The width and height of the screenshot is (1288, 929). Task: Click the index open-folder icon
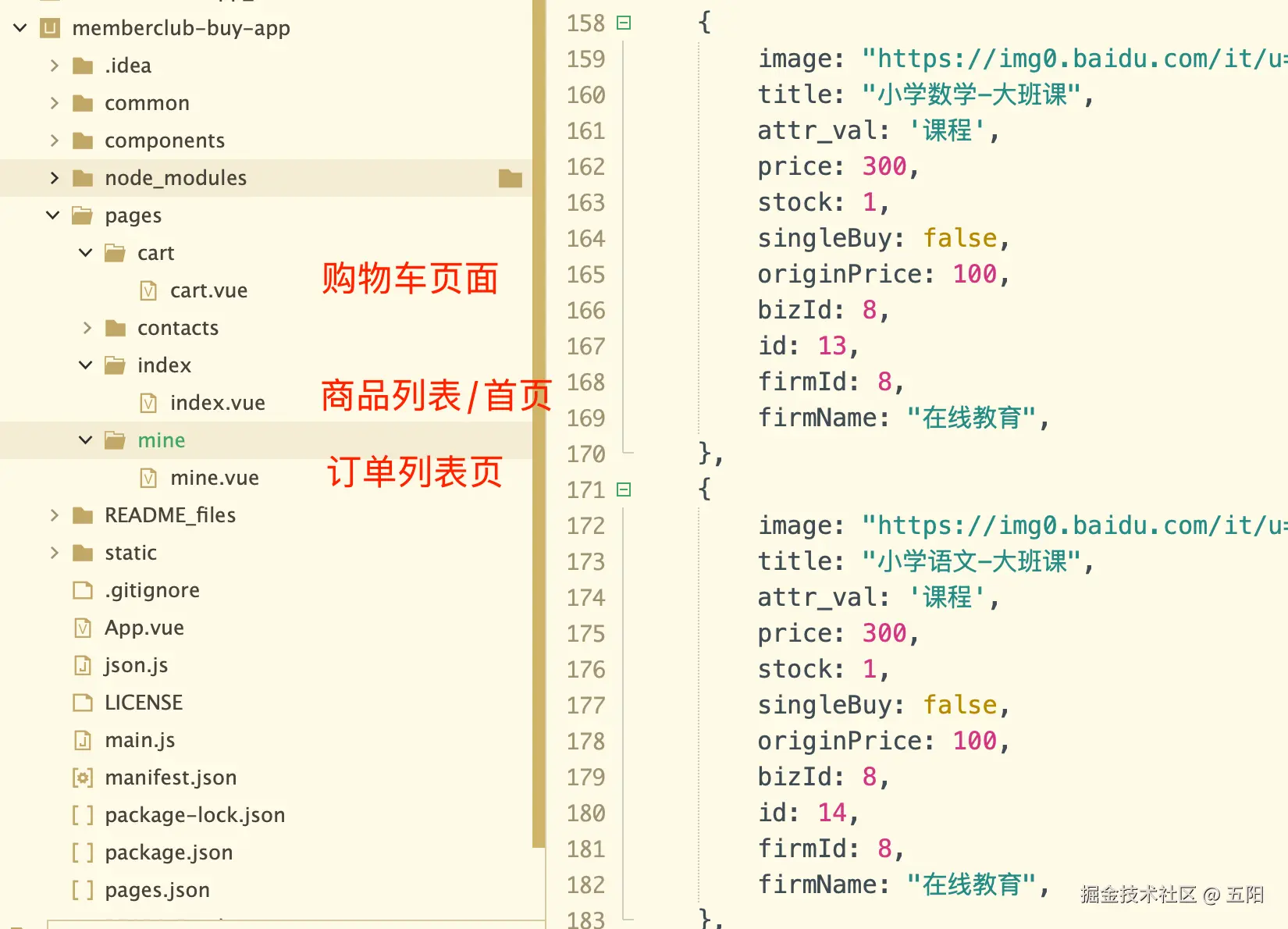116,365
